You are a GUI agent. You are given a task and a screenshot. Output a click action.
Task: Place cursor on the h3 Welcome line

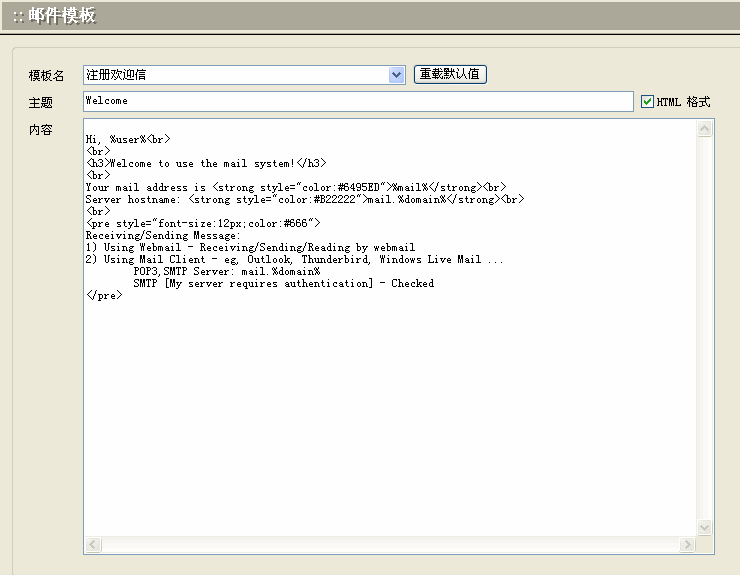pos(206,163)
